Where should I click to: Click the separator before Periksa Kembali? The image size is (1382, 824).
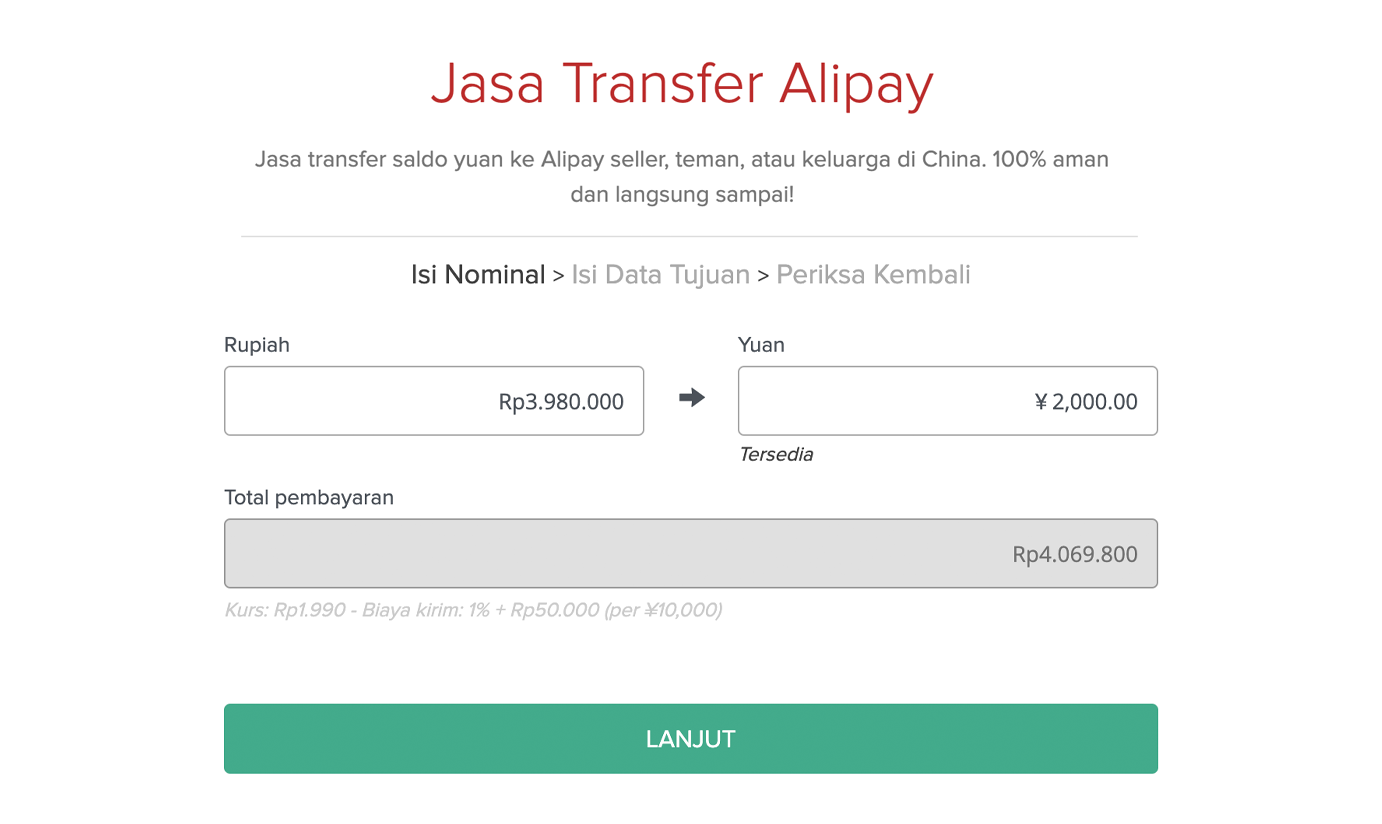coord(763,276)
